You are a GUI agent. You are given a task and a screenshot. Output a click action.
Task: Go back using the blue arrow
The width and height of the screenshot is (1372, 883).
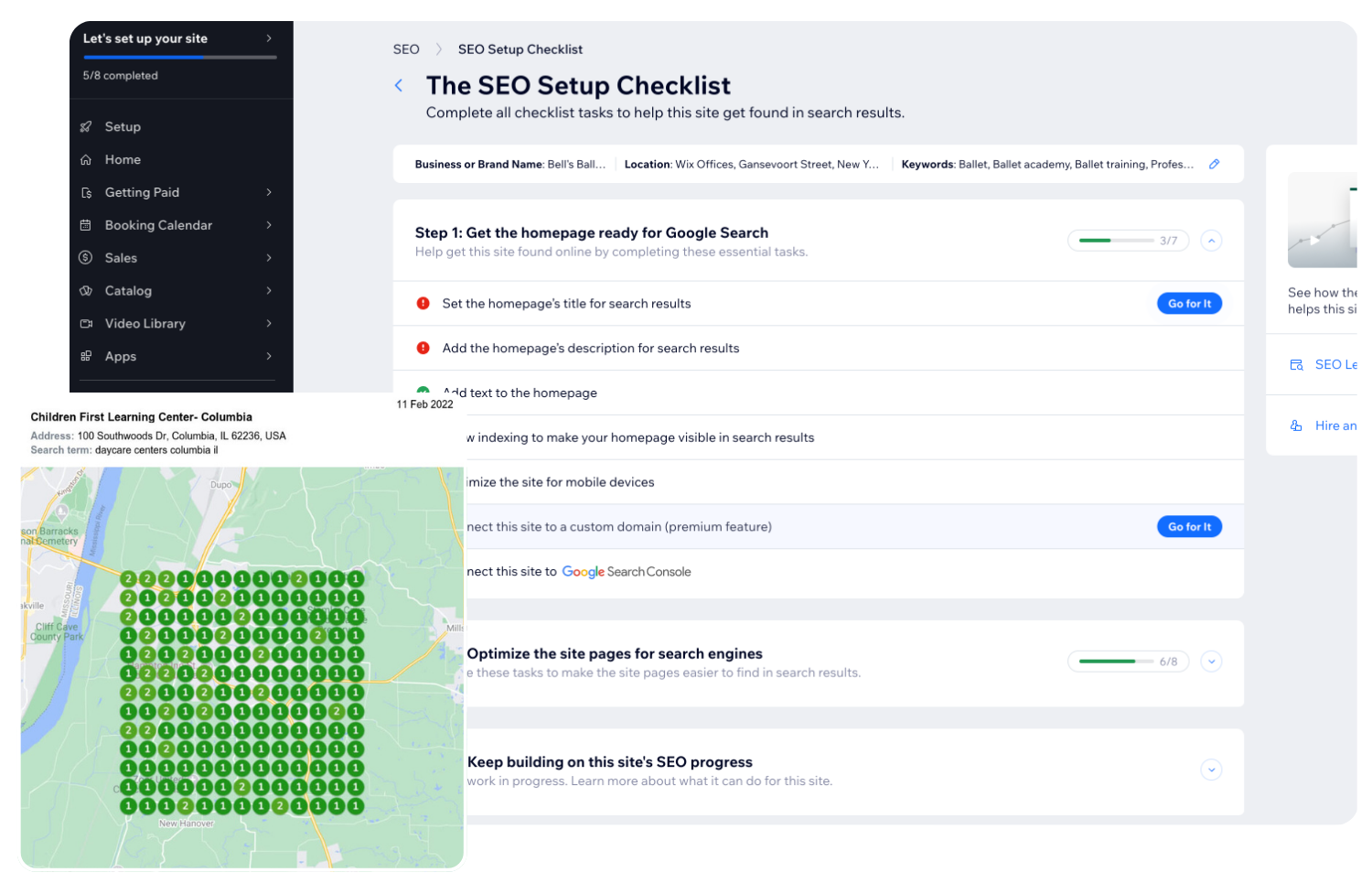point(399,86)
